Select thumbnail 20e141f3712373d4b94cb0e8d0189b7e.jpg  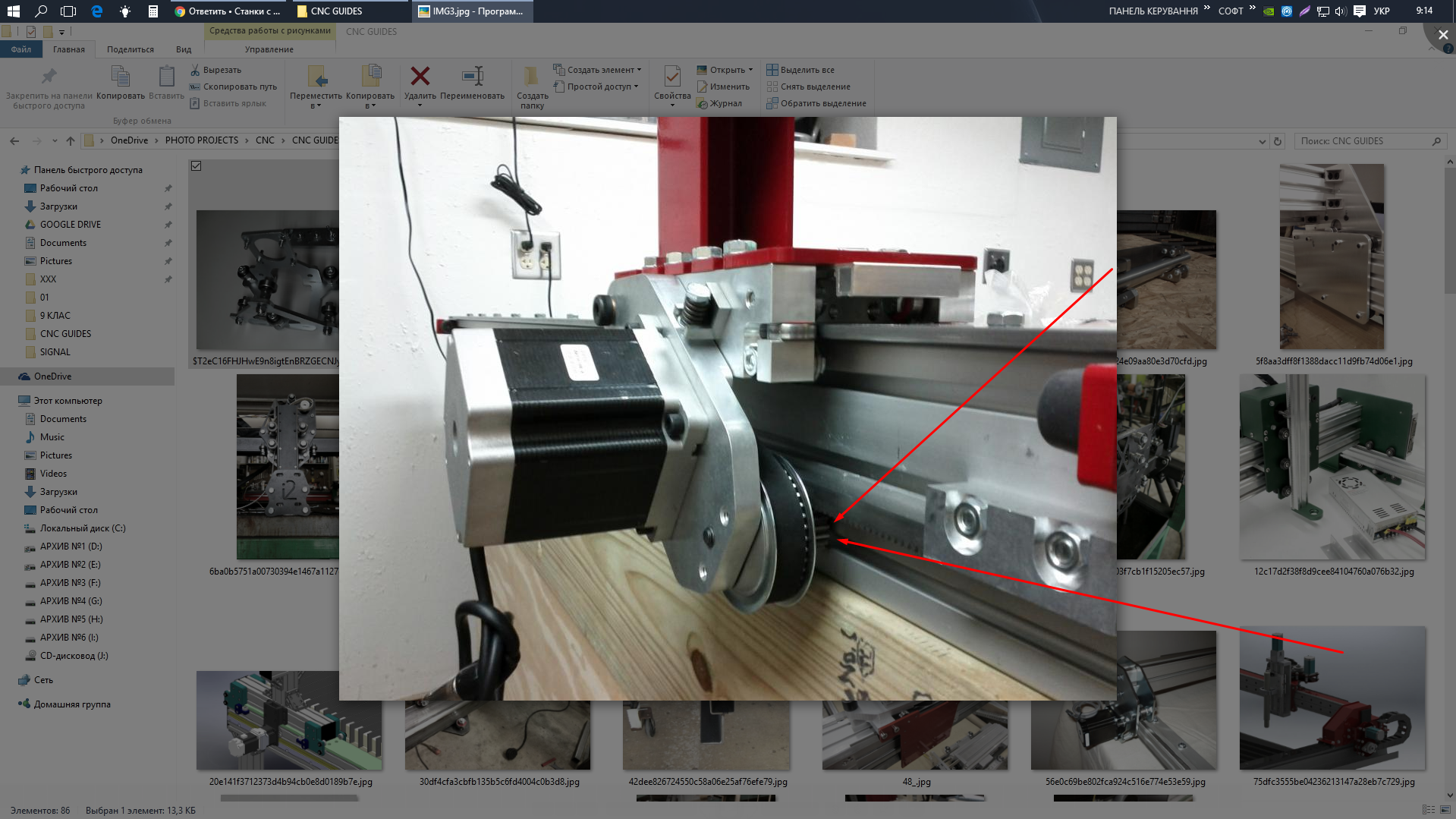(291, 729)
